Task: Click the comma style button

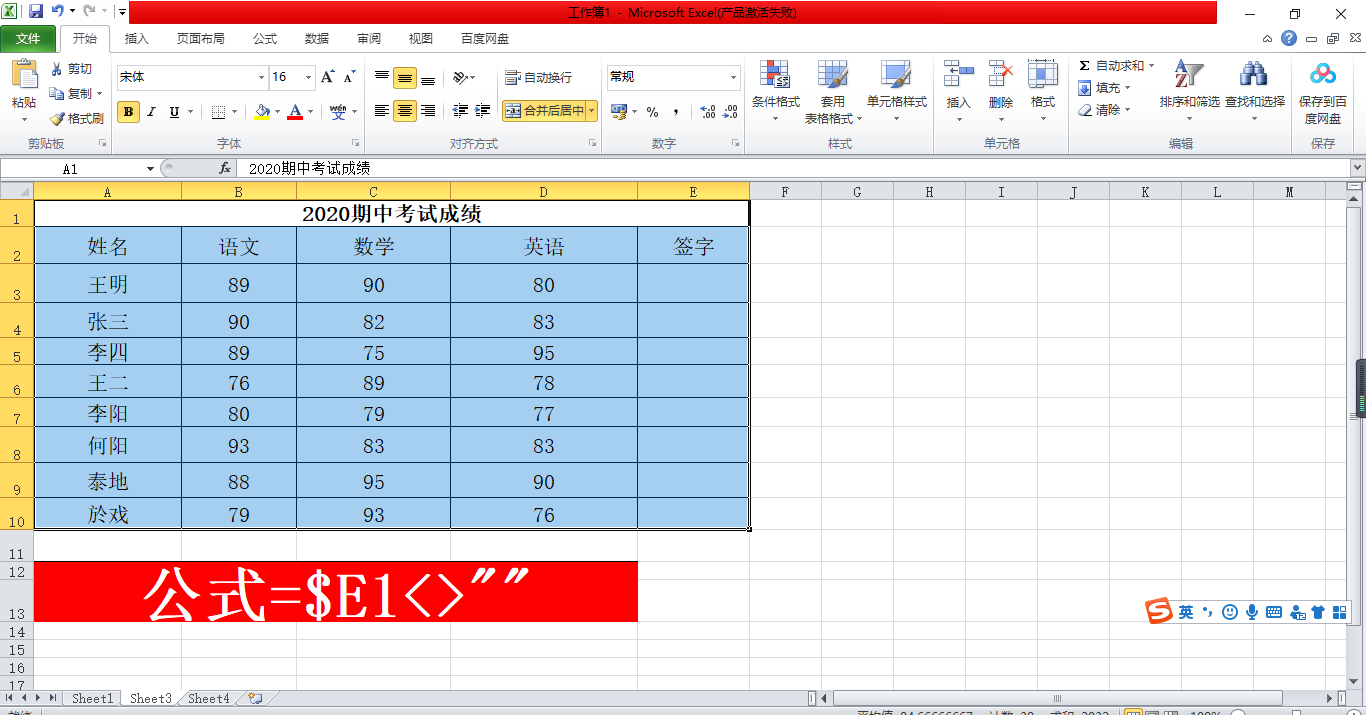Action: (676, 112)
